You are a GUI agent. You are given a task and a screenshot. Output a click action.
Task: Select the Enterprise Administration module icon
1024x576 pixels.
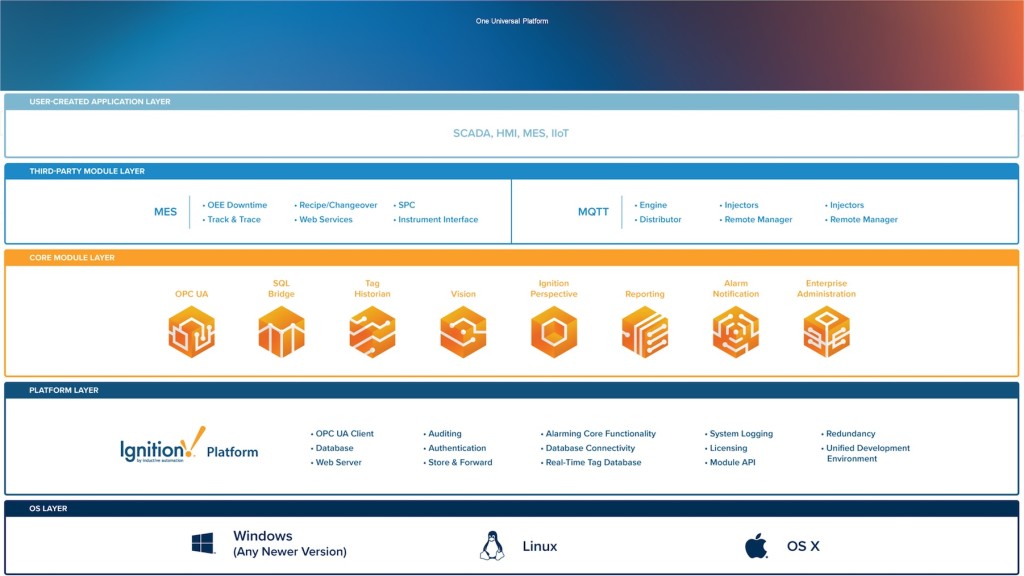(x=826, y=332)
